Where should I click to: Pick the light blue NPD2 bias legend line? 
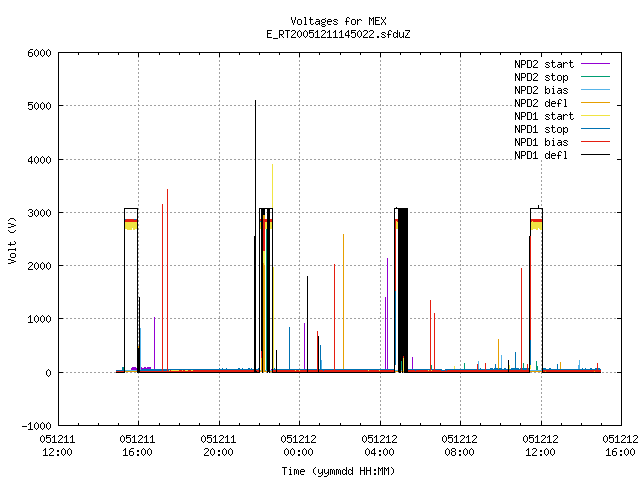pyautogui.click(x=595, y=90)
